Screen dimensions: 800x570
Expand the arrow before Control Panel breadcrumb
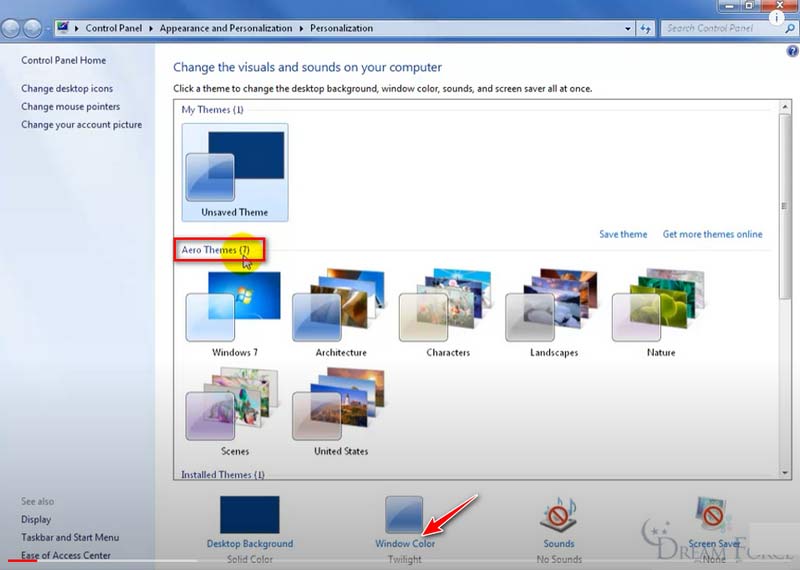tap(77, 29)
